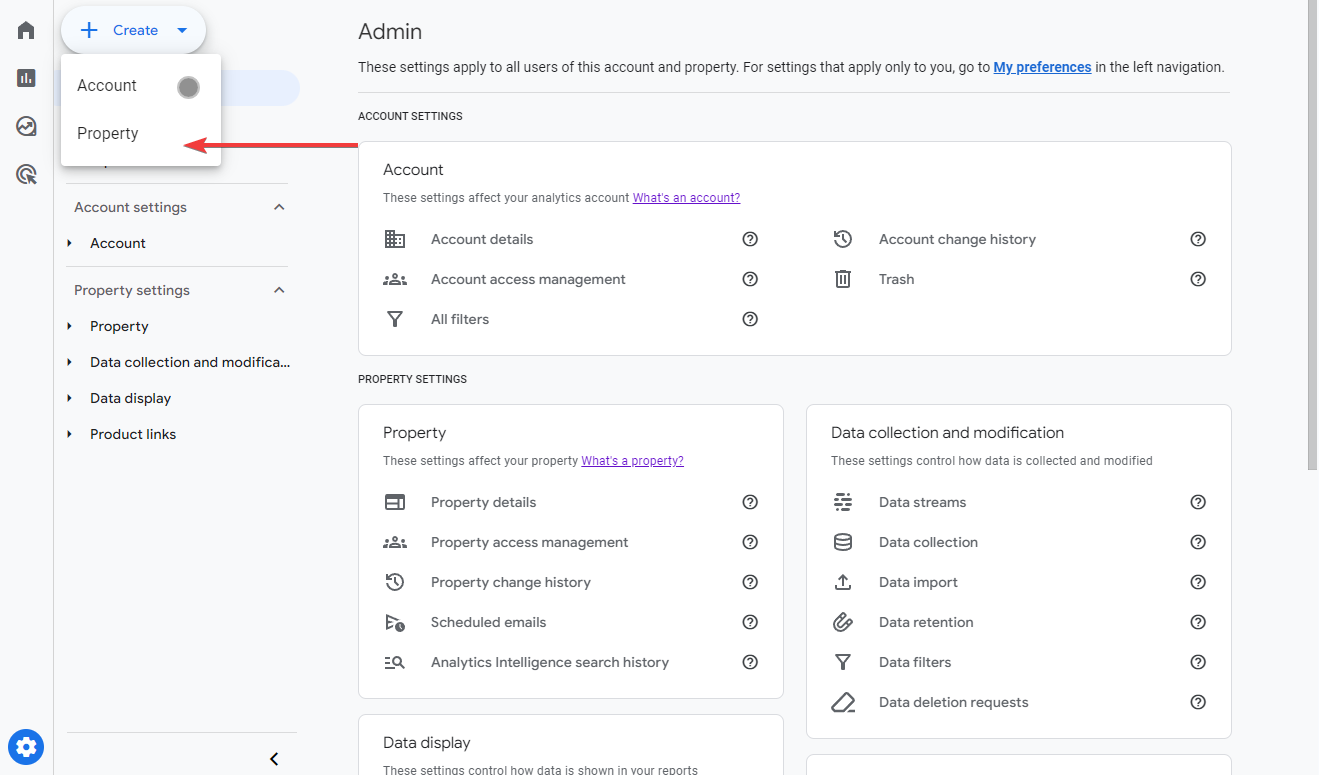The height and width of the screenshot is (775, 1319).
Task: Expand Product links in sidebar
Action: tap(70, 434)
